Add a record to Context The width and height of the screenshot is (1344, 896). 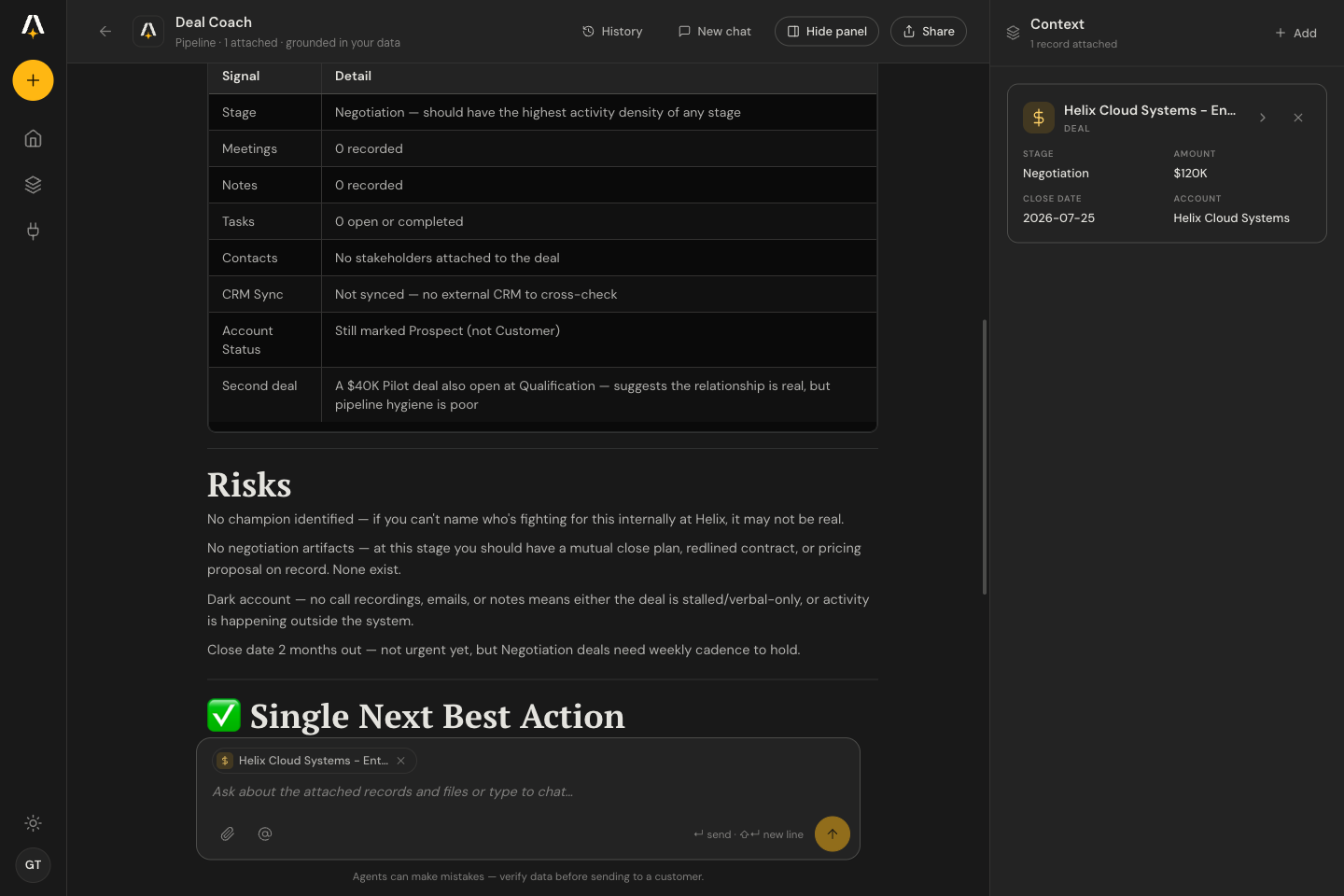1295,33
